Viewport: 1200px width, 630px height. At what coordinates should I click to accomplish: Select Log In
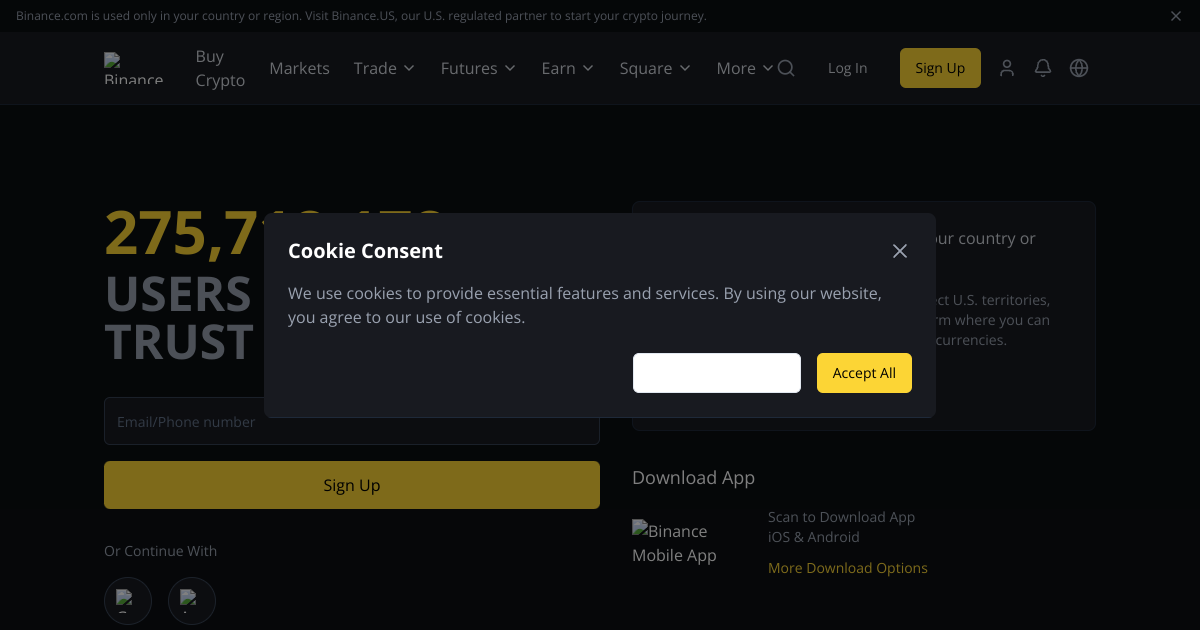click(x=847, y=68)
